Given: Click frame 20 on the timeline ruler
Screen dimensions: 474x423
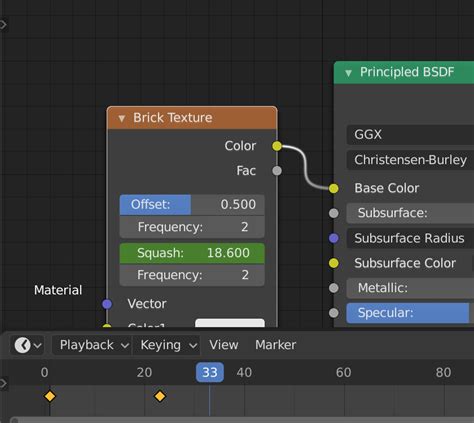Looking at the screenshot, I should click(x=144, y=373).
